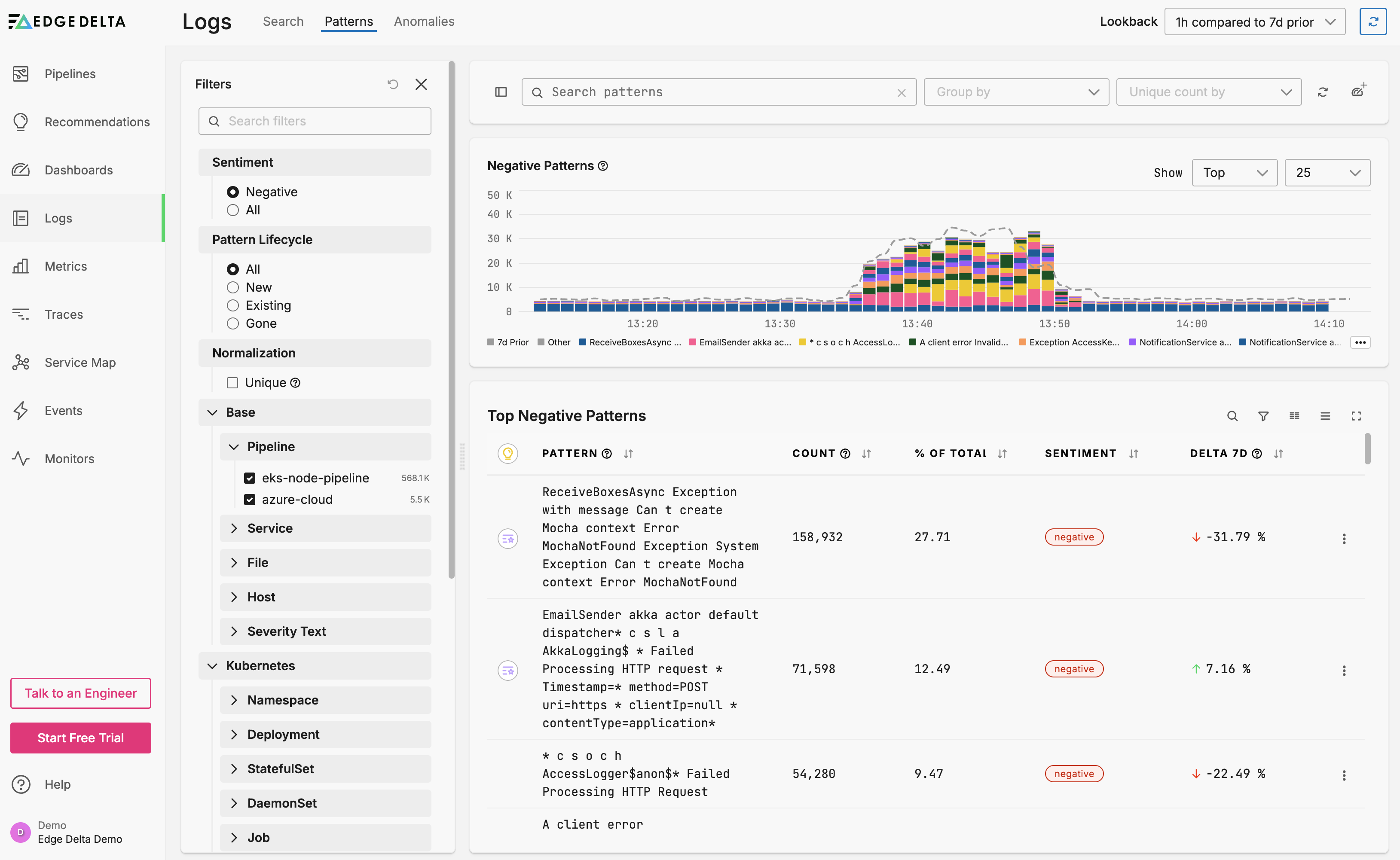Expand the Namespace filter section
The height and width of the screenshot is (860, 1400).
[325, 700]
